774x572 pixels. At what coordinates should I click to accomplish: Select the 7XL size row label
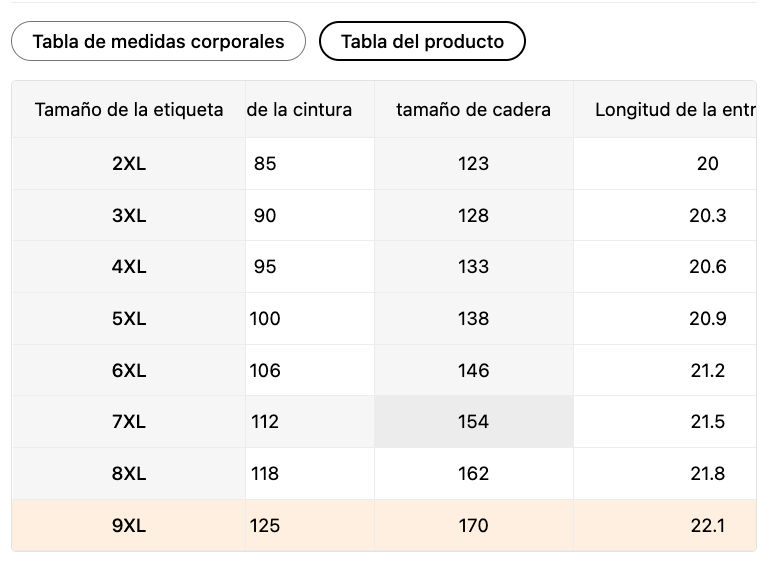pyautogui.click(x=129, y=422)
